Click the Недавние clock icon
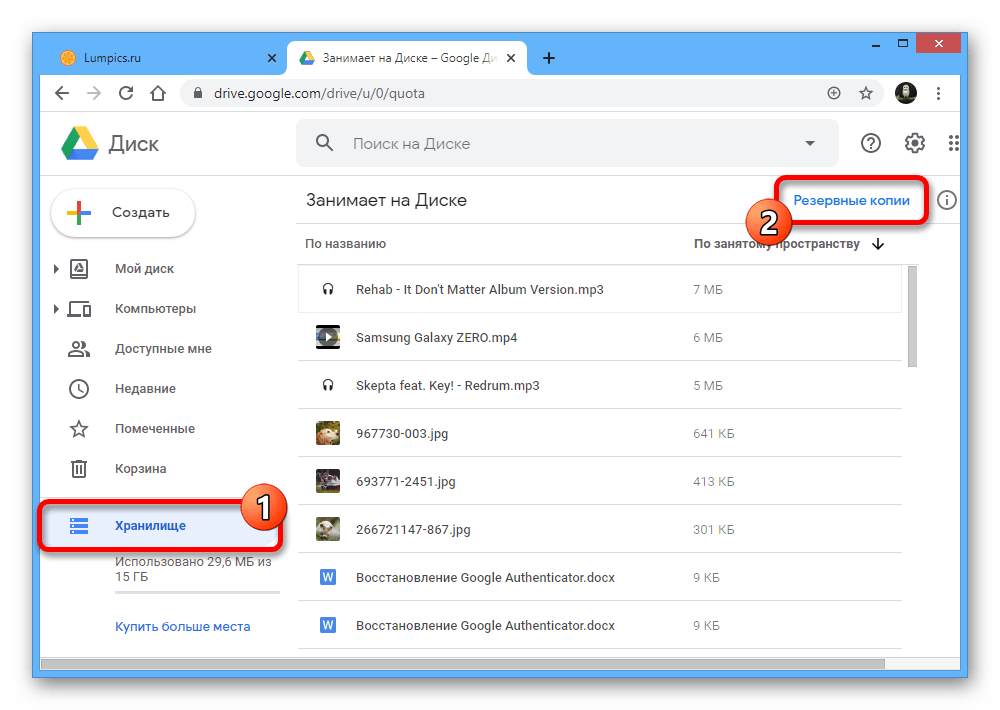The width and height of the screenshot is (1000, 710). tap(78, 388)
